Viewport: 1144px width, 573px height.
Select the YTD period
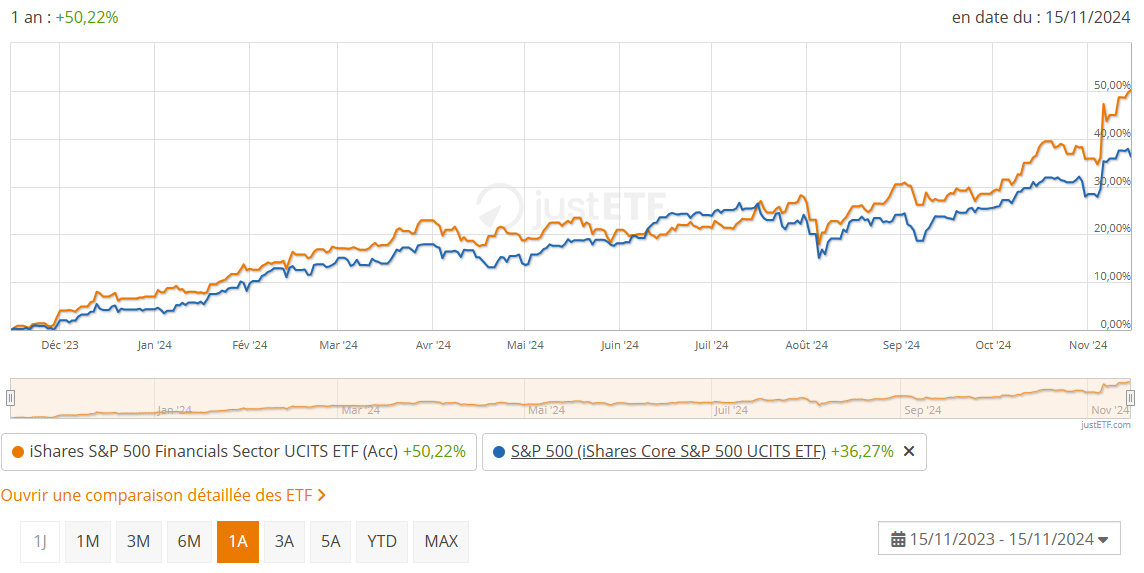[382, 542]
